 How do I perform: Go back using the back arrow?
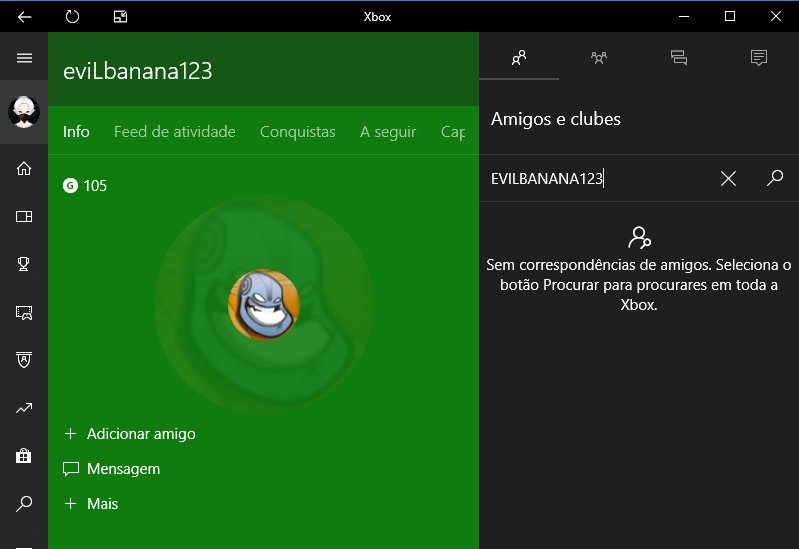[x=24, y=17]
